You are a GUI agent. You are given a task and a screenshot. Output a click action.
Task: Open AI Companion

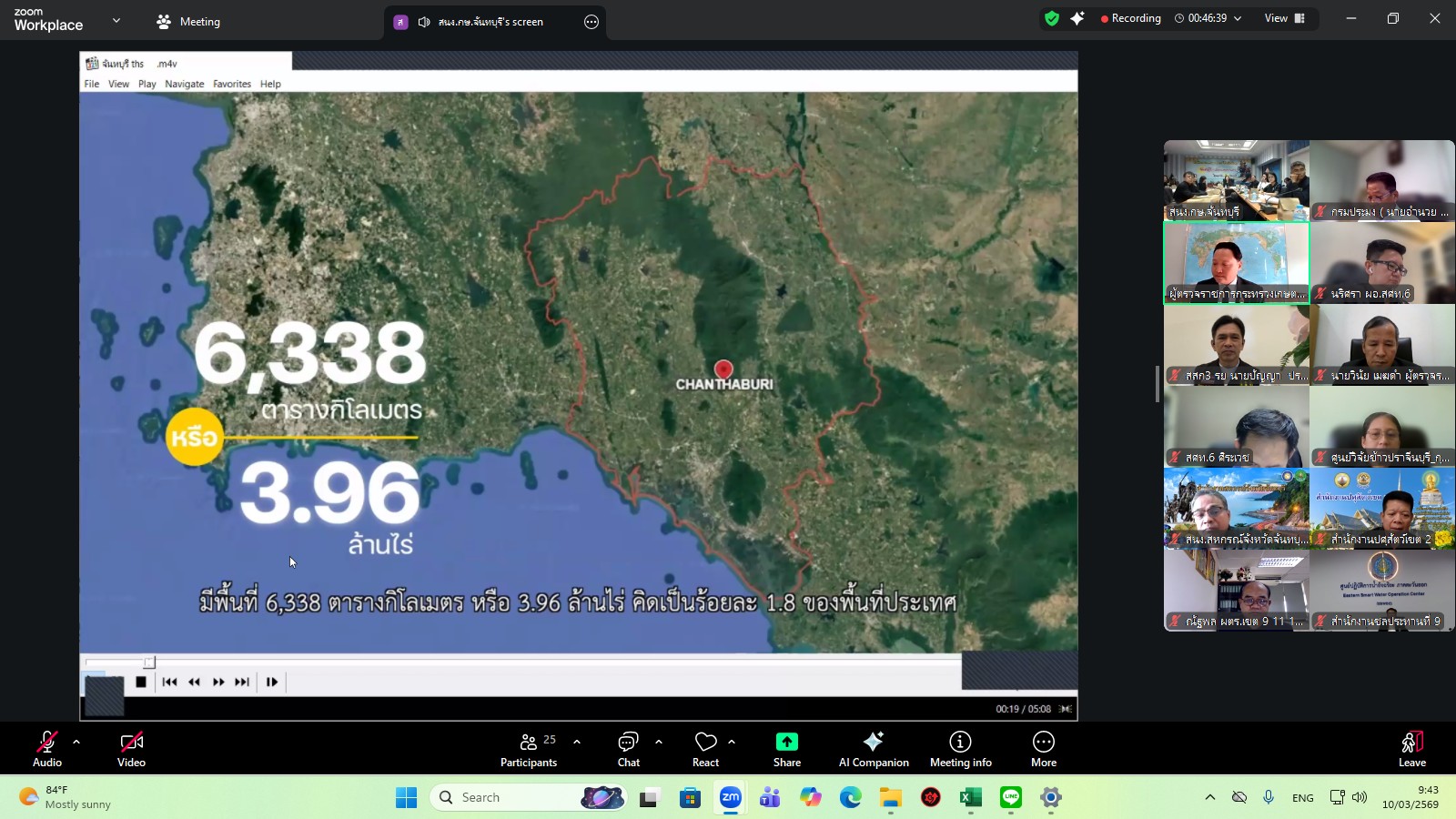click(873, 749)
